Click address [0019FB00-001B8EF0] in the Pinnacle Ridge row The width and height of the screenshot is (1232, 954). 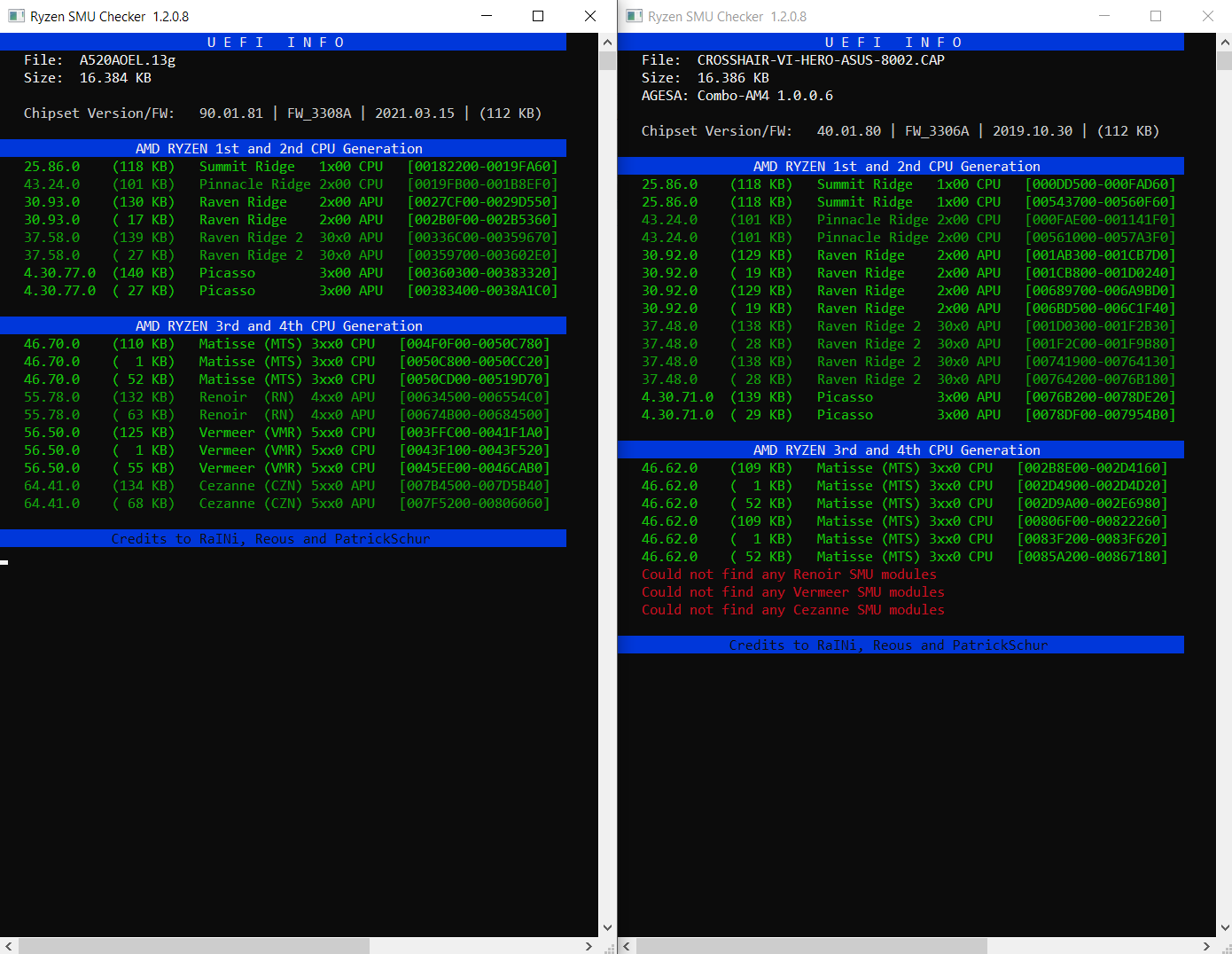pos(483,184)
